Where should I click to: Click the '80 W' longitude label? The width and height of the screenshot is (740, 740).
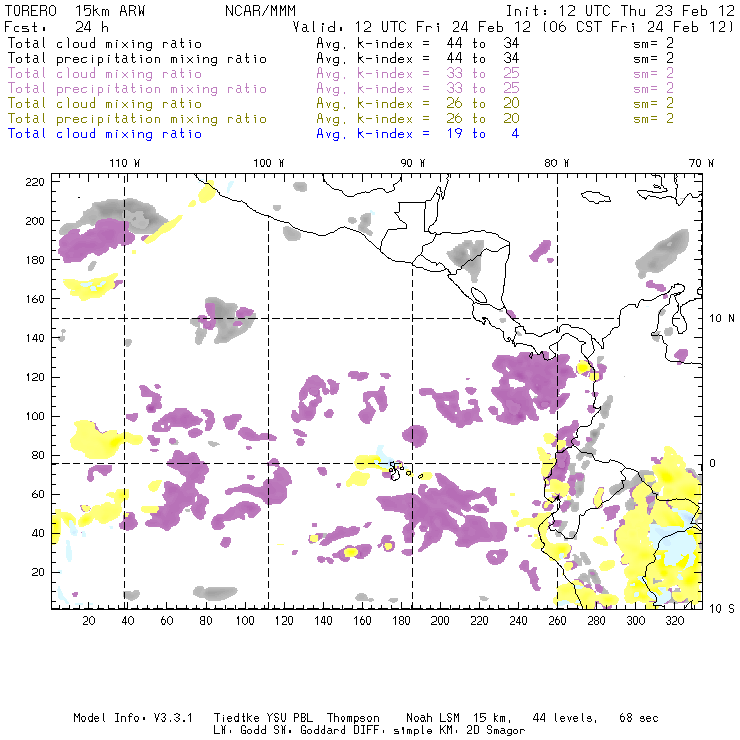[x=556, y=163]
